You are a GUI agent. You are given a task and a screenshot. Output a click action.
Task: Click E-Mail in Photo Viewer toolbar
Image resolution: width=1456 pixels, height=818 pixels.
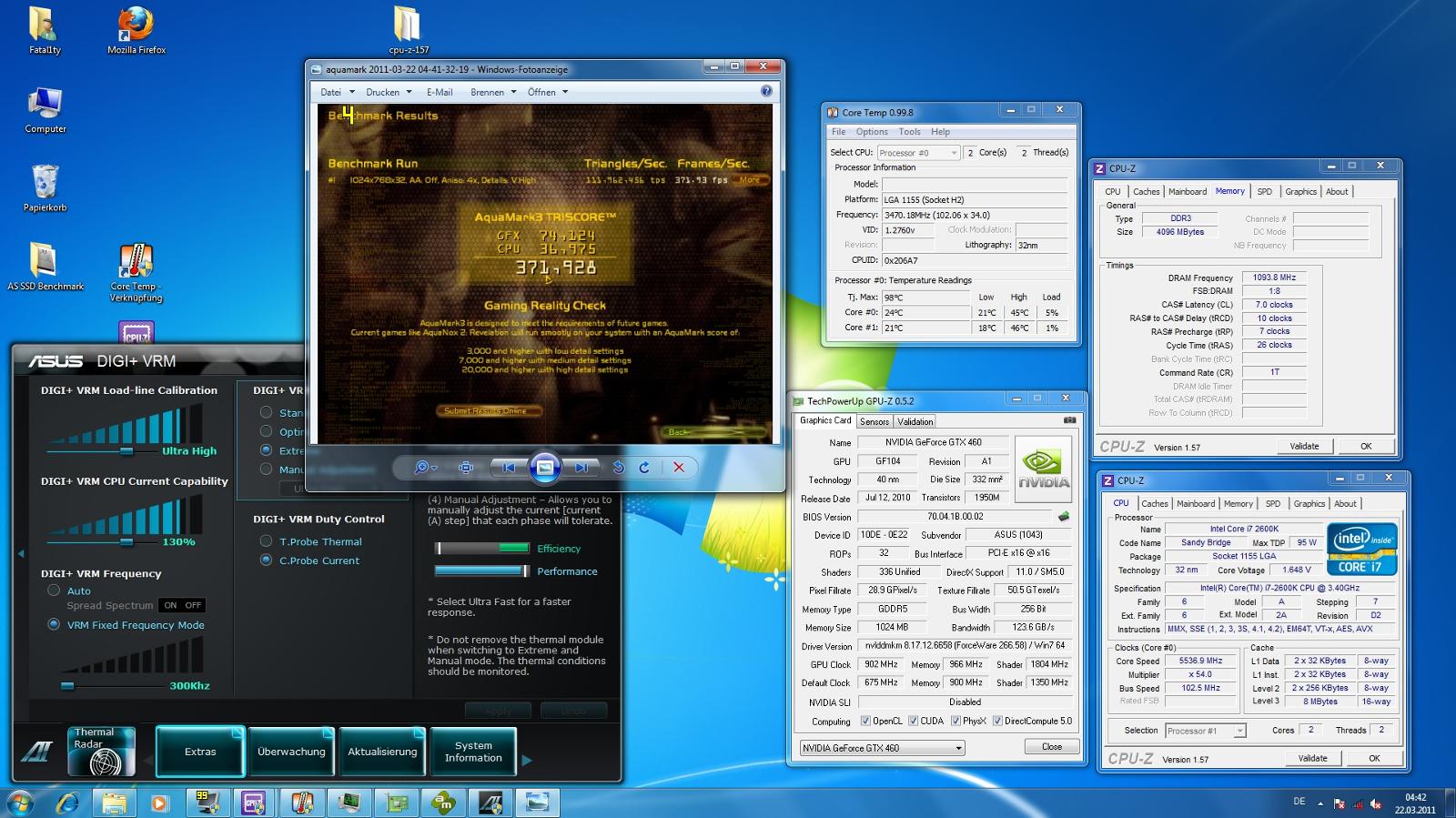440,92
